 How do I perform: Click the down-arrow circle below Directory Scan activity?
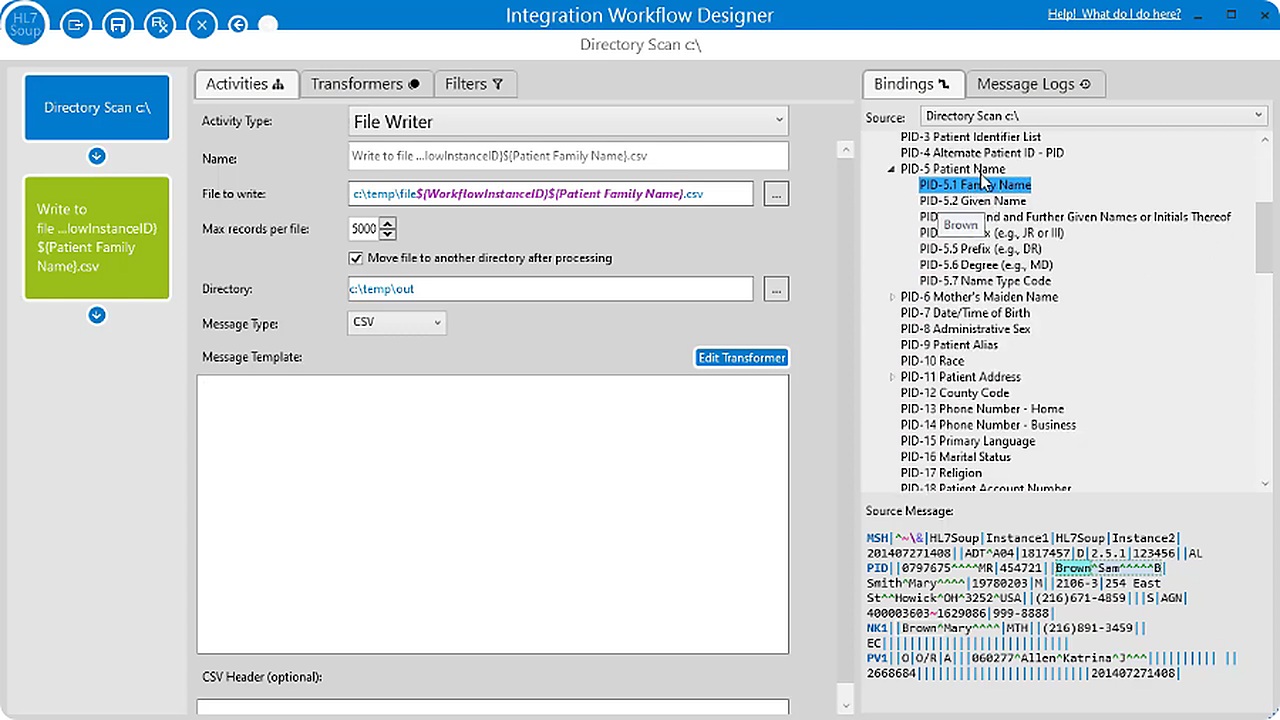point(97,156)
